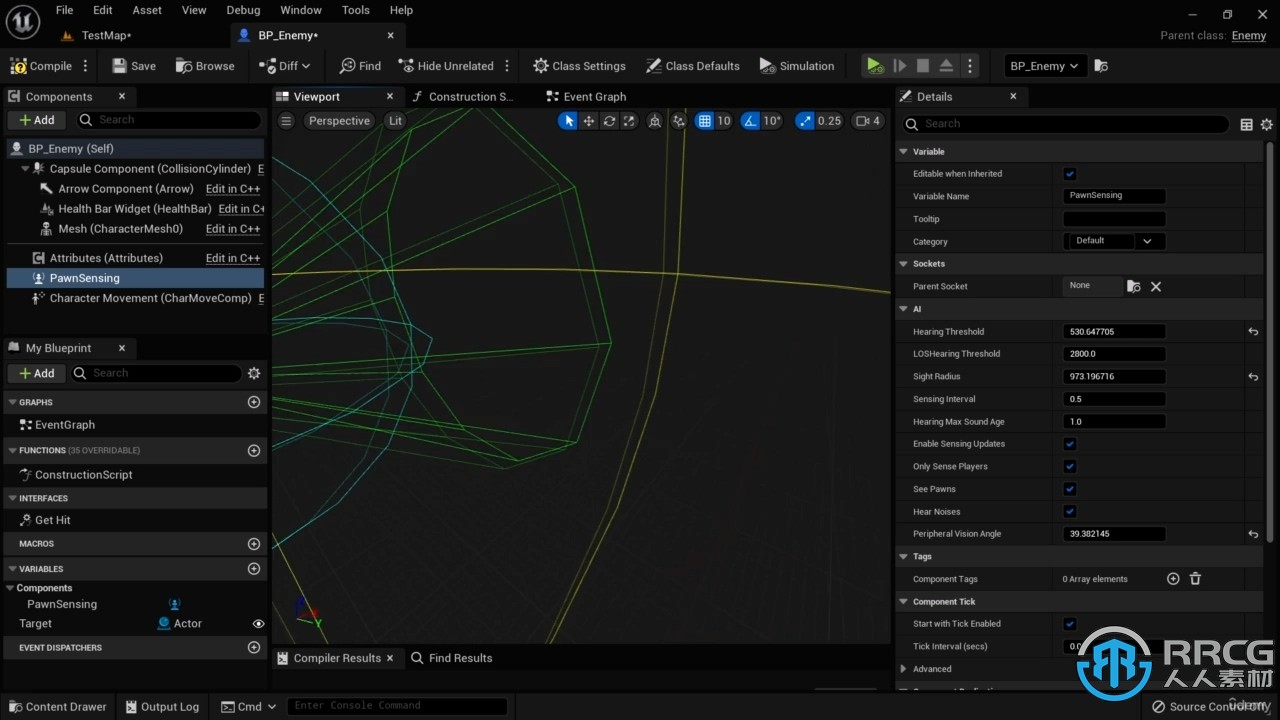This screenshot has height=720, width=1280.
Task: Collapse the AI section in Details
Action: 904,309
